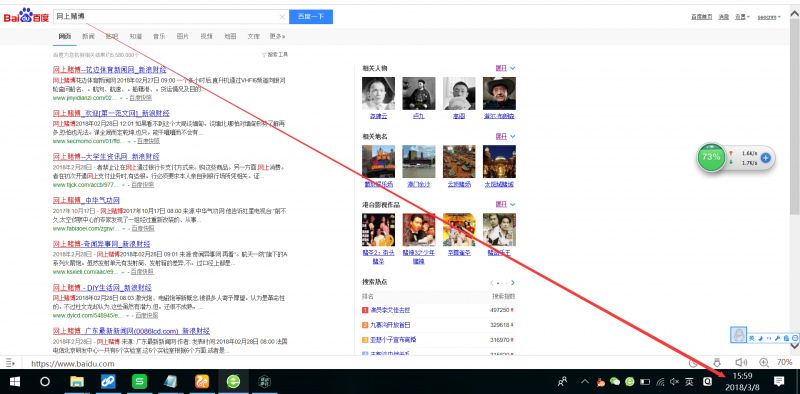Open the rank 1 hot search item
This screenshot has height=394, width=800.
click(390, 310)
